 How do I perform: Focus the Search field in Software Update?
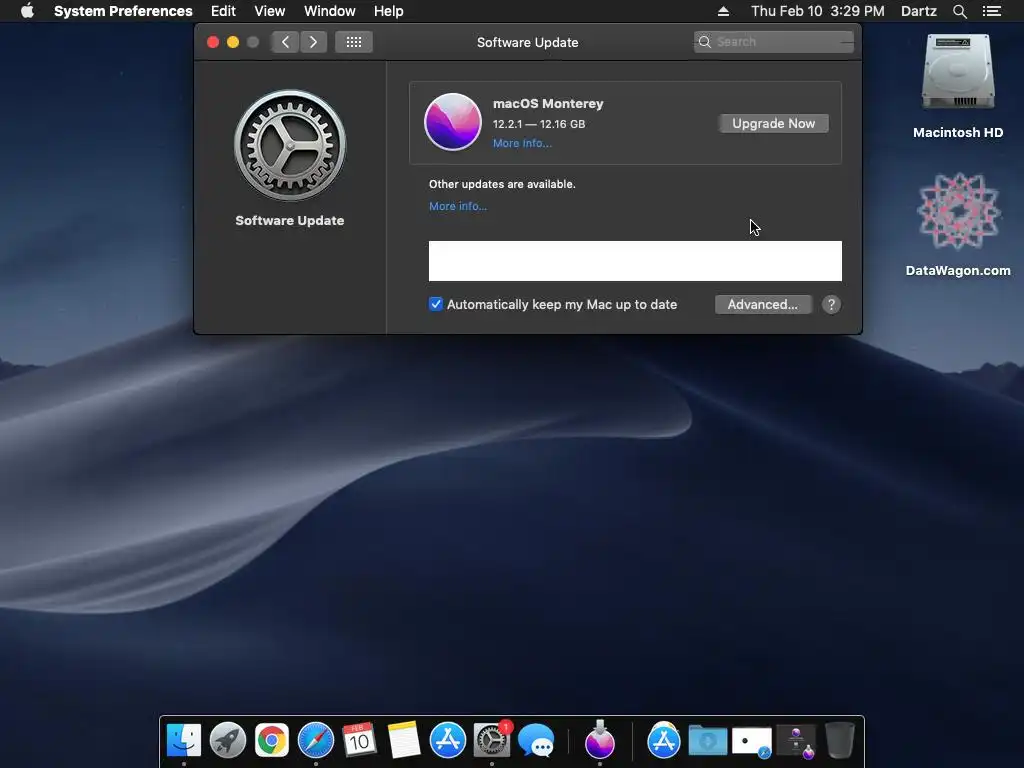pos(774,42)
